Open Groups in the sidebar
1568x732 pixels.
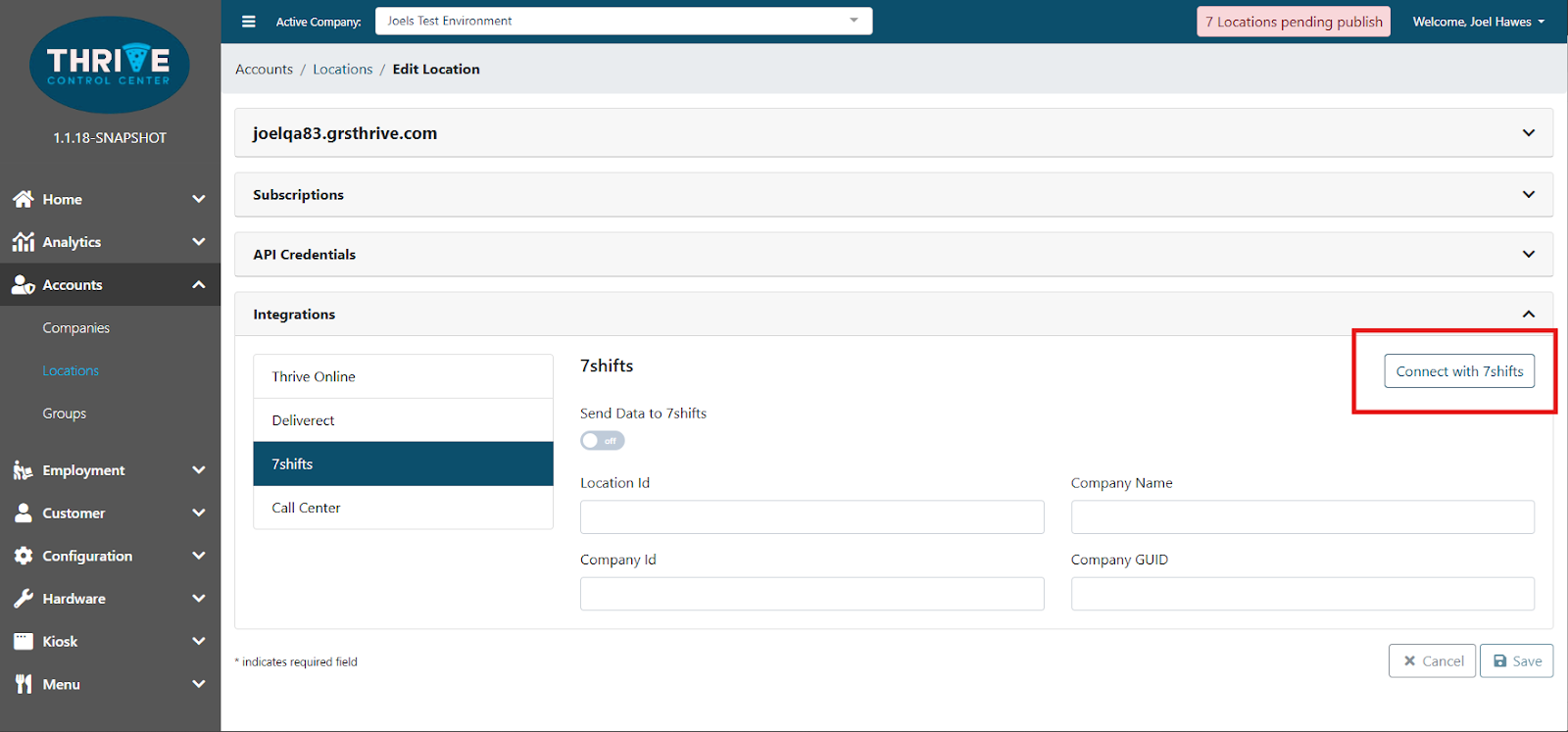coord(65,414)
